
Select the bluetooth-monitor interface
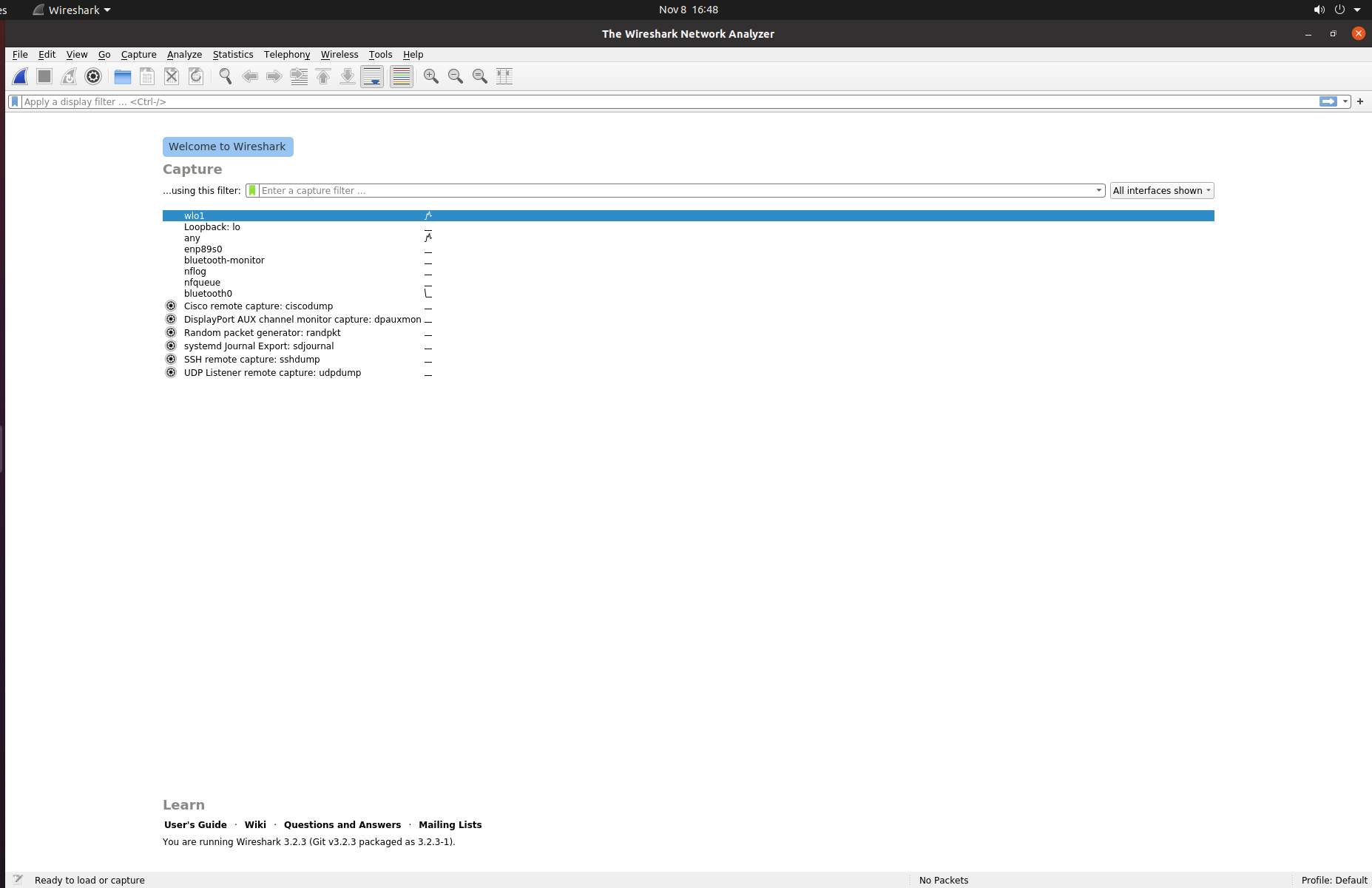tap(688, 260)
